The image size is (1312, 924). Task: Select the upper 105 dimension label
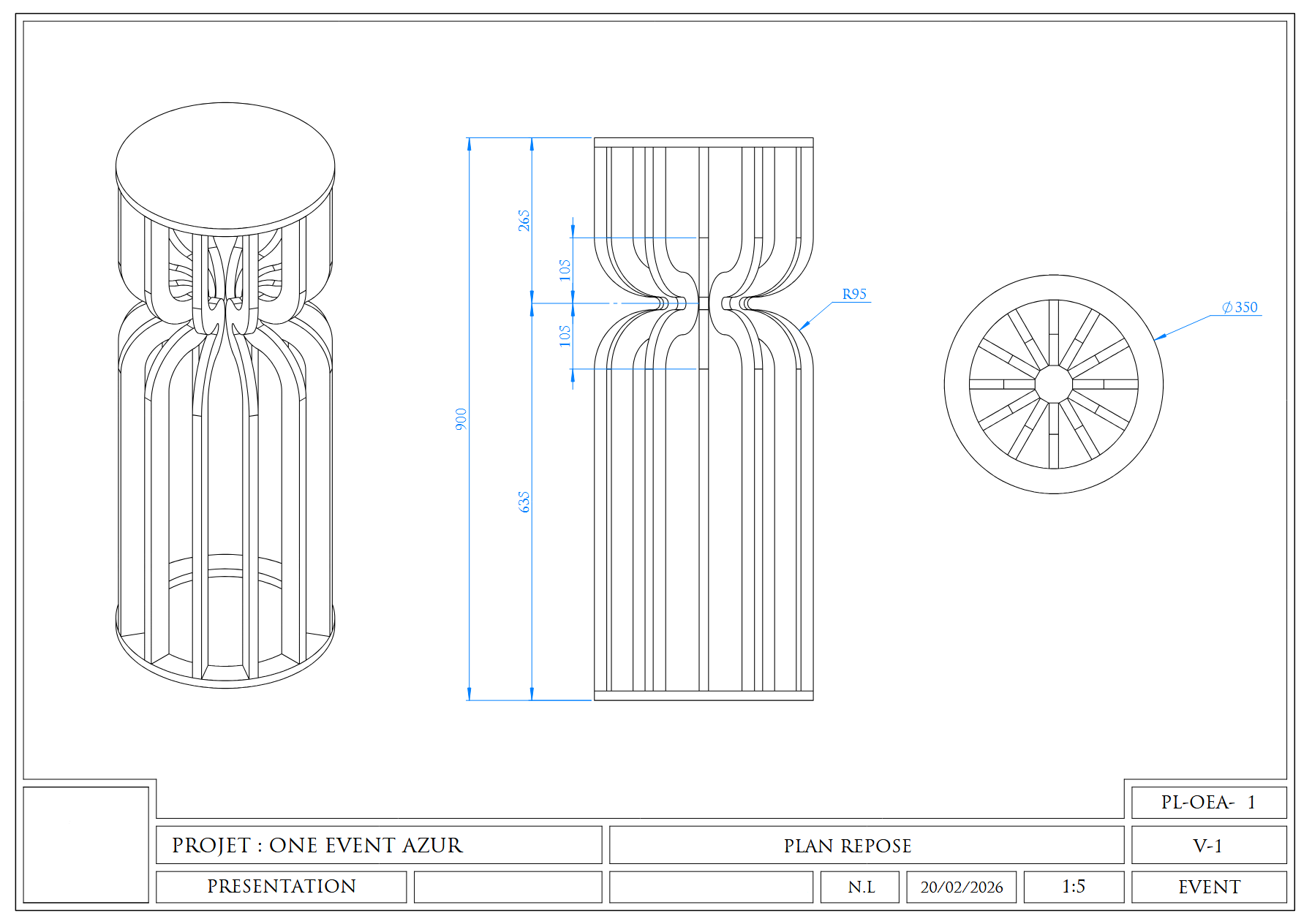pos(565,269)
